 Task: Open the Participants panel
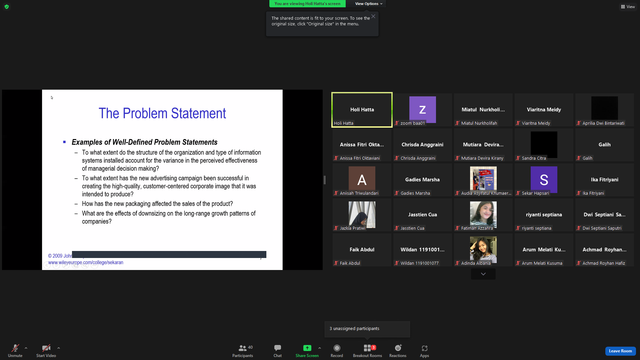click(x=243, y=350)
